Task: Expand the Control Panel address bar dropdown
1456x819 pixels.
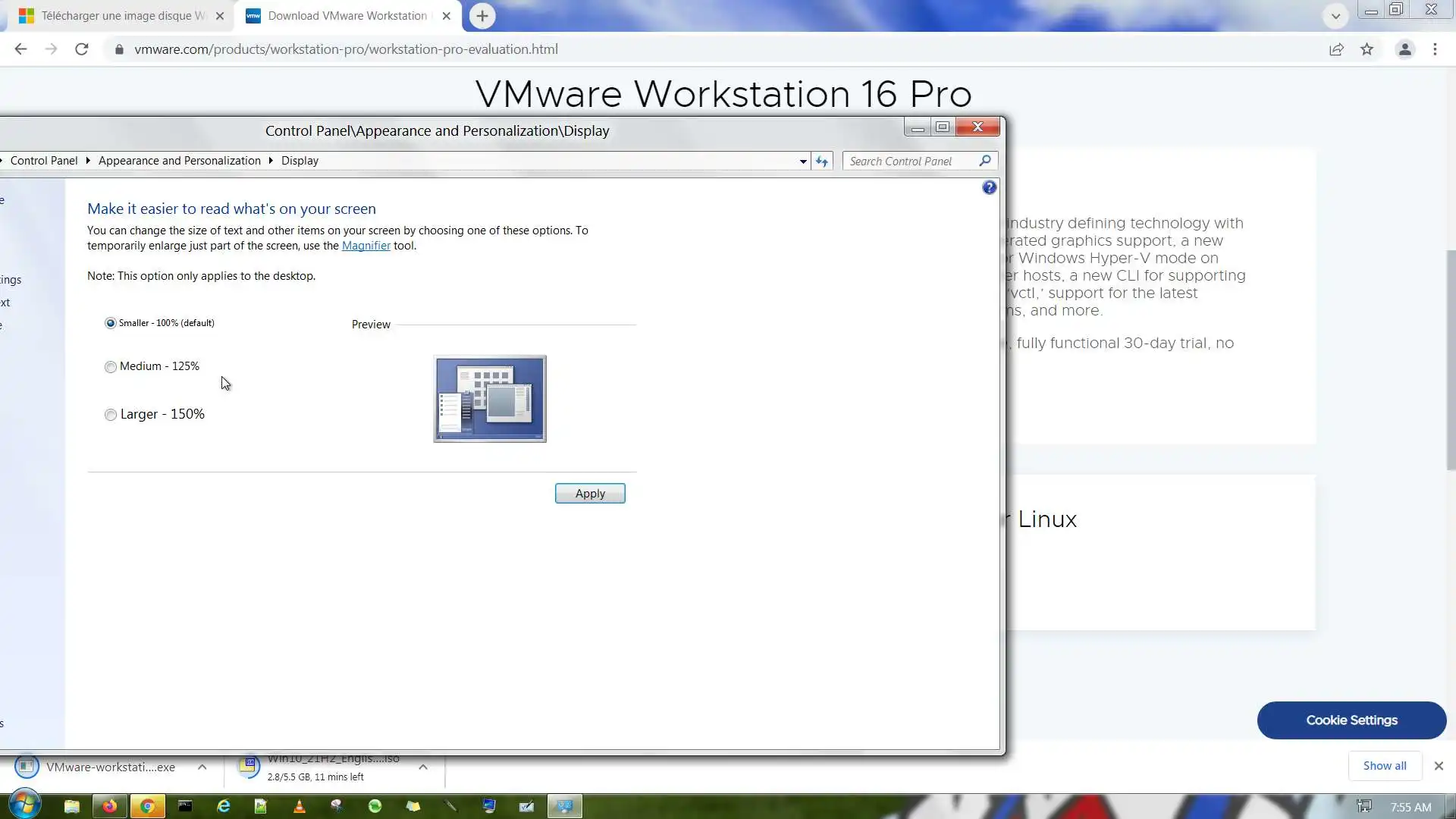Action: tap(803, 161)
